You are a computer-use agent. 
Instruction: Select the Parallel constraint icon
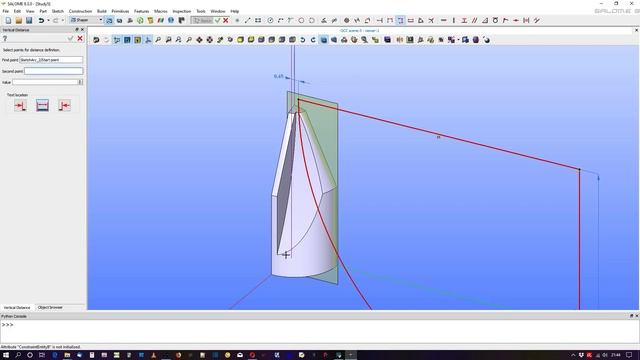(474, 20)
